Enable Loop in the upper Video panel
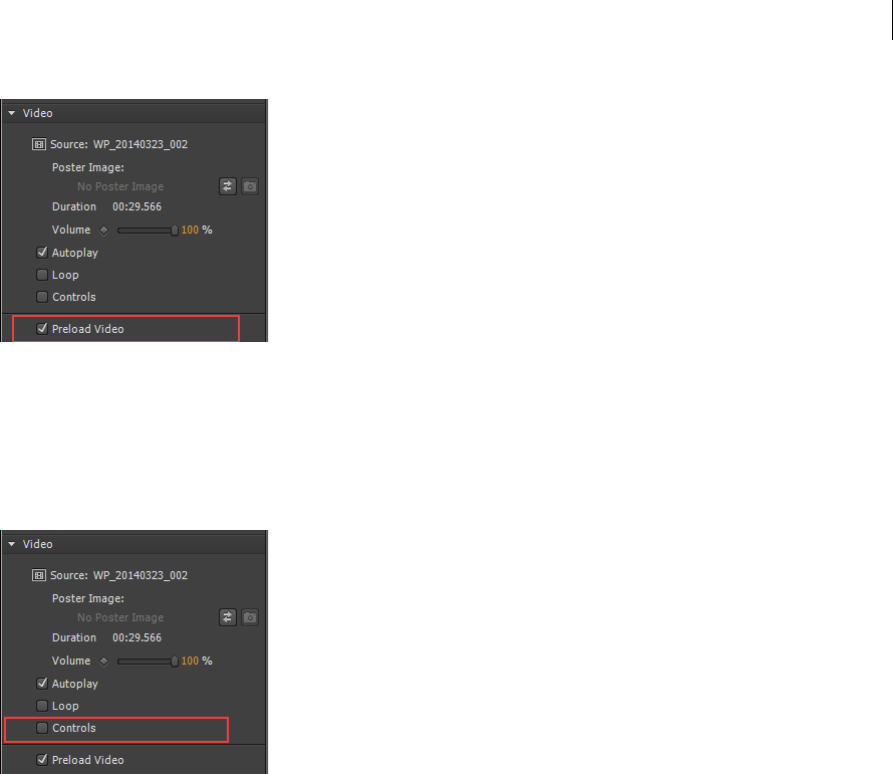The image size is (893, 774). click(42, 275)
